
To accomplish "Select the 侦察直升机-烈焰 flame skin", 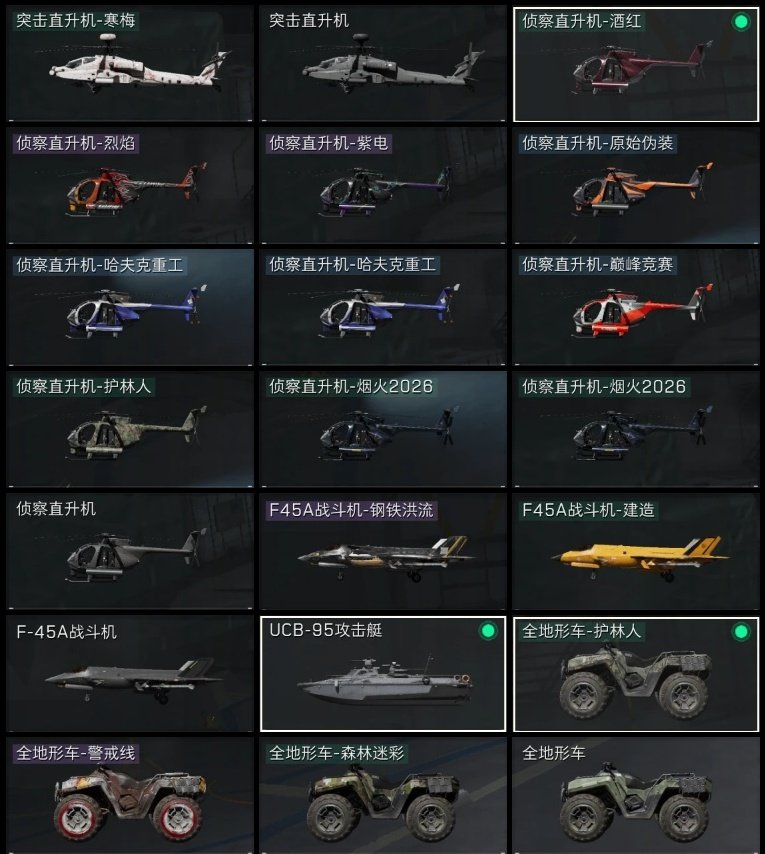I will pos(130,186).
